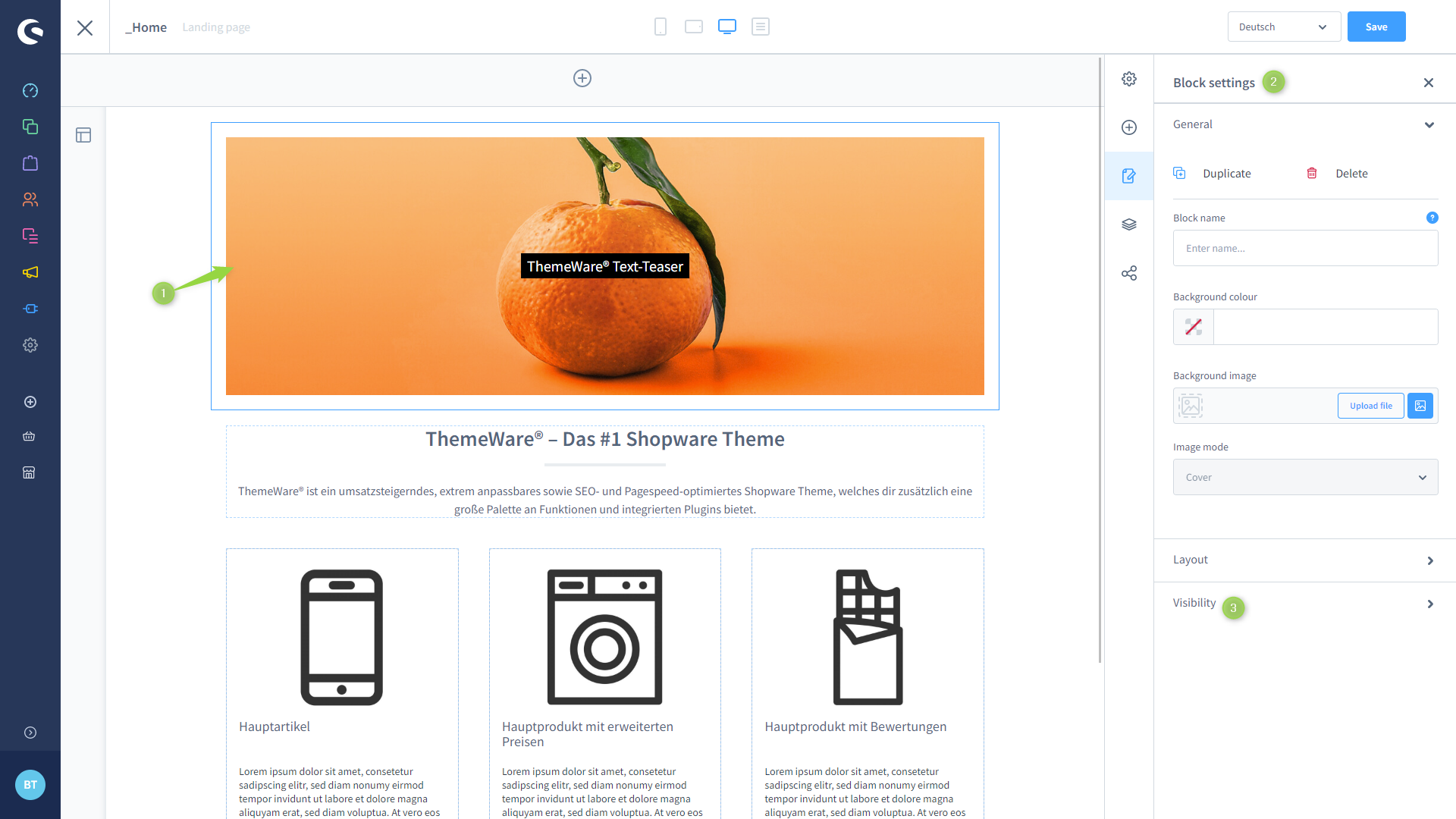Switch to form view mode
The height and width of the screenshot is (819, 1456).
761,27
